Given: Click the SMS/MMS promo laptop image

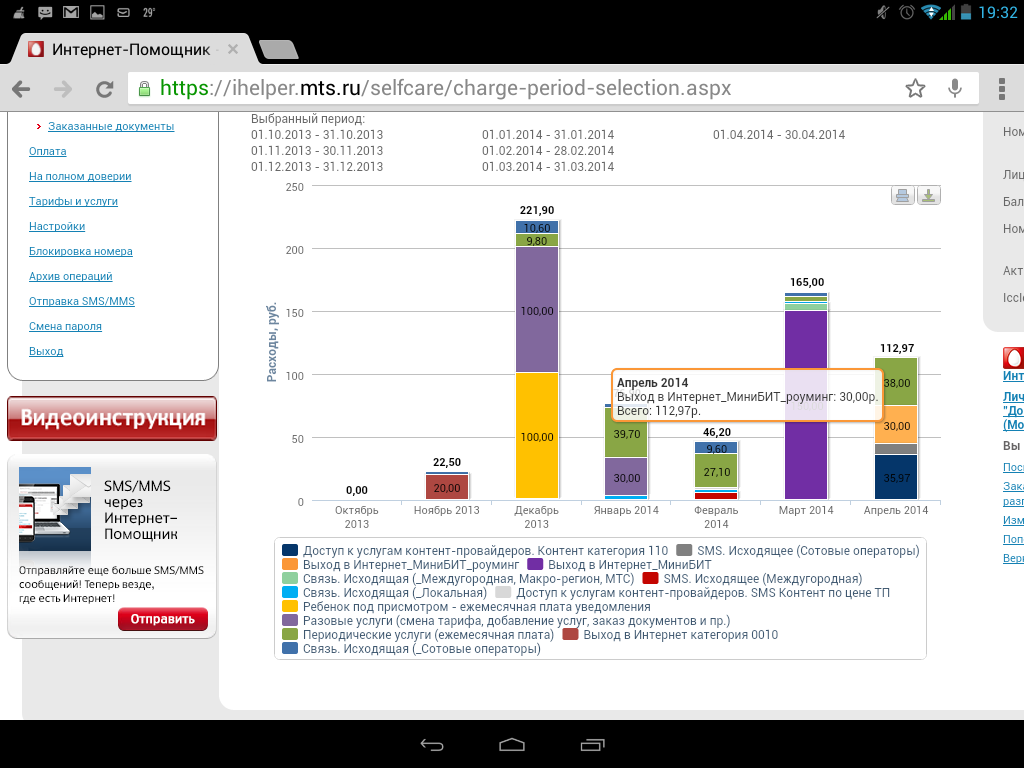Looking at the screenshot, I should coord(55,509).
